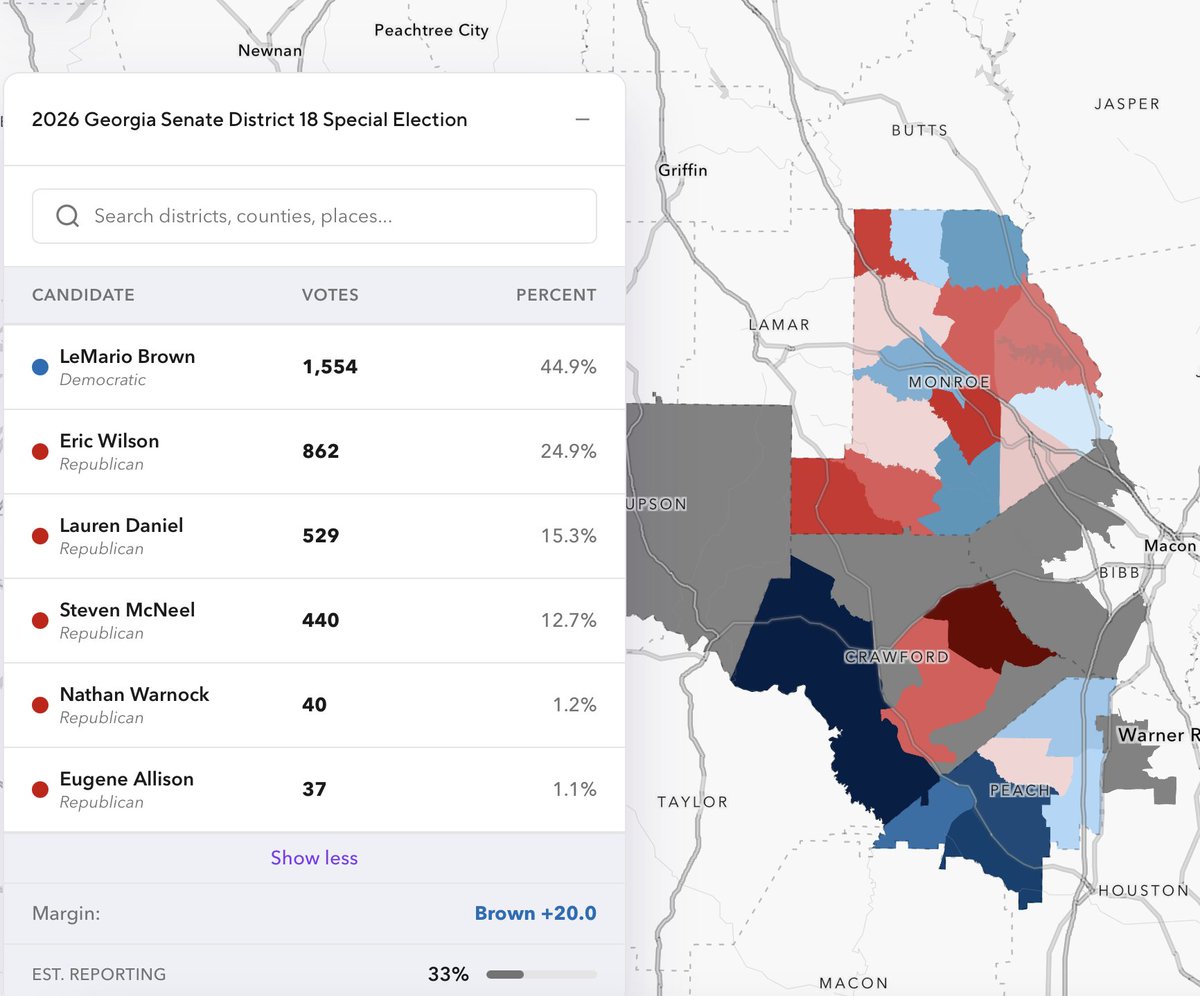Click the 529 vote count

click(x=321, y=536)
